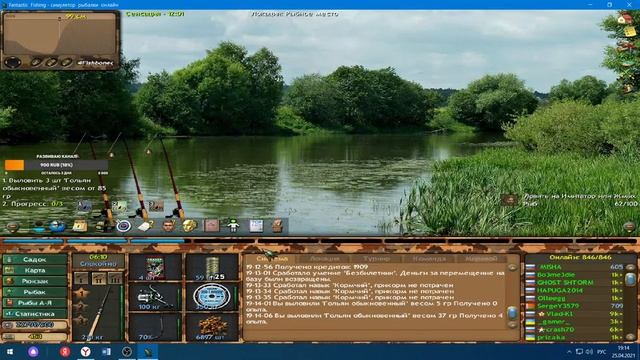Switch to the Турнир chat tab
The width and height of the screenshot is (640, 360).
pos(376,258)
